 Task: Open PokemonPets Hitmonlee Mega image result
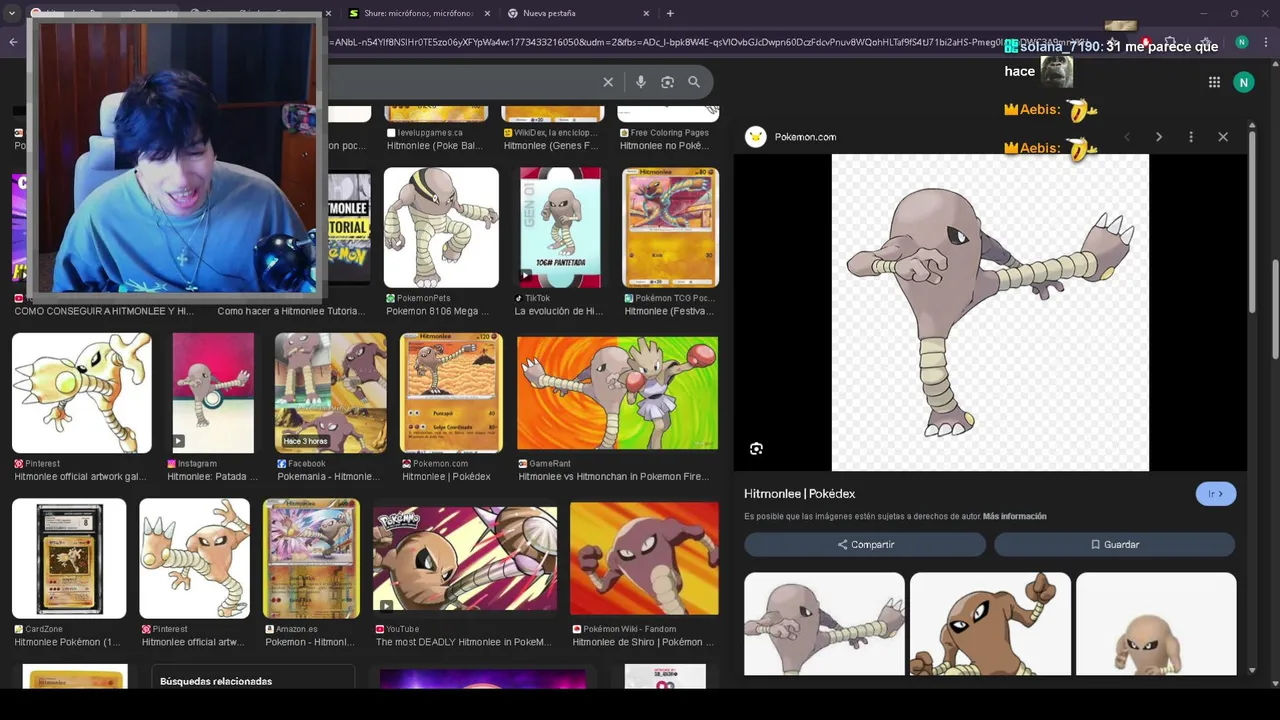tap(441, 228)
